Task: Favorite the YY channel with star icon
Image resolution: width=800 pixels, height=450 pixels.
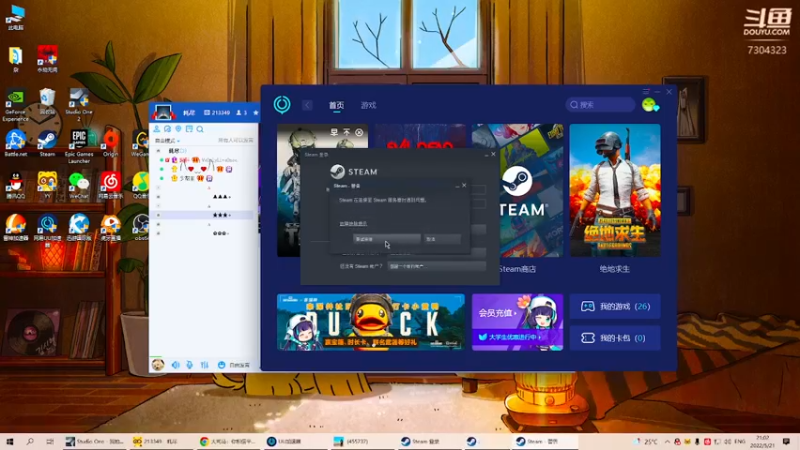Action: (x=256, y=113)
